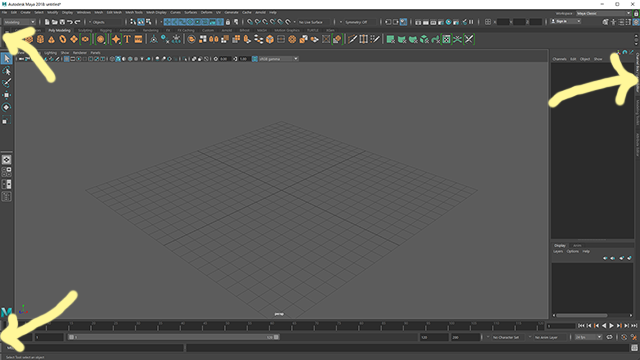Create a polygon cone from the shelf
640x360 pixels.
coord(51,39)
